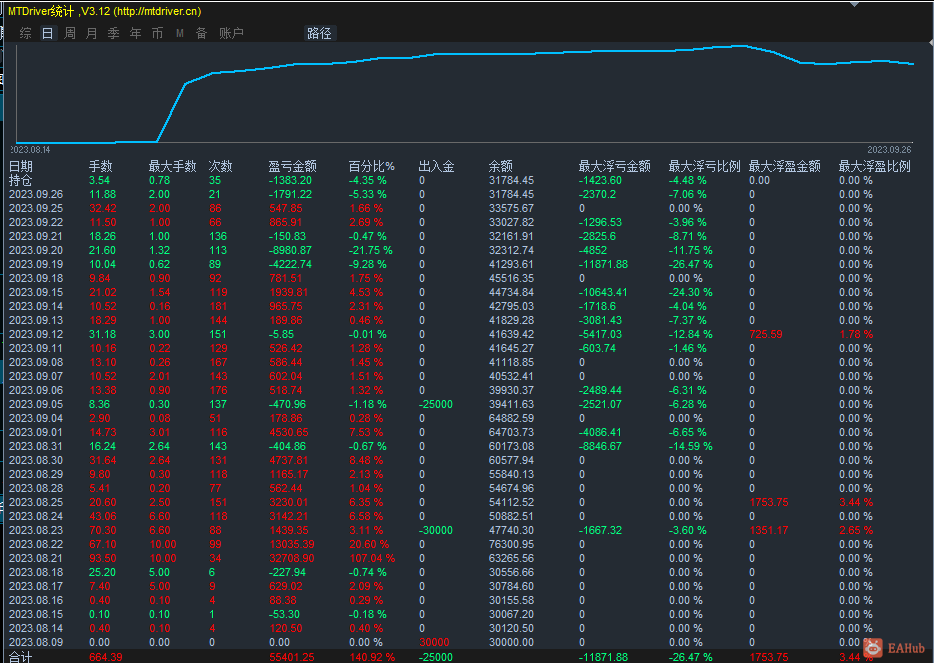Click the 30000 deposit on 2023.08.09
Image resolution: width=934 pixels, height=663 pixels.
click(434, 642)
